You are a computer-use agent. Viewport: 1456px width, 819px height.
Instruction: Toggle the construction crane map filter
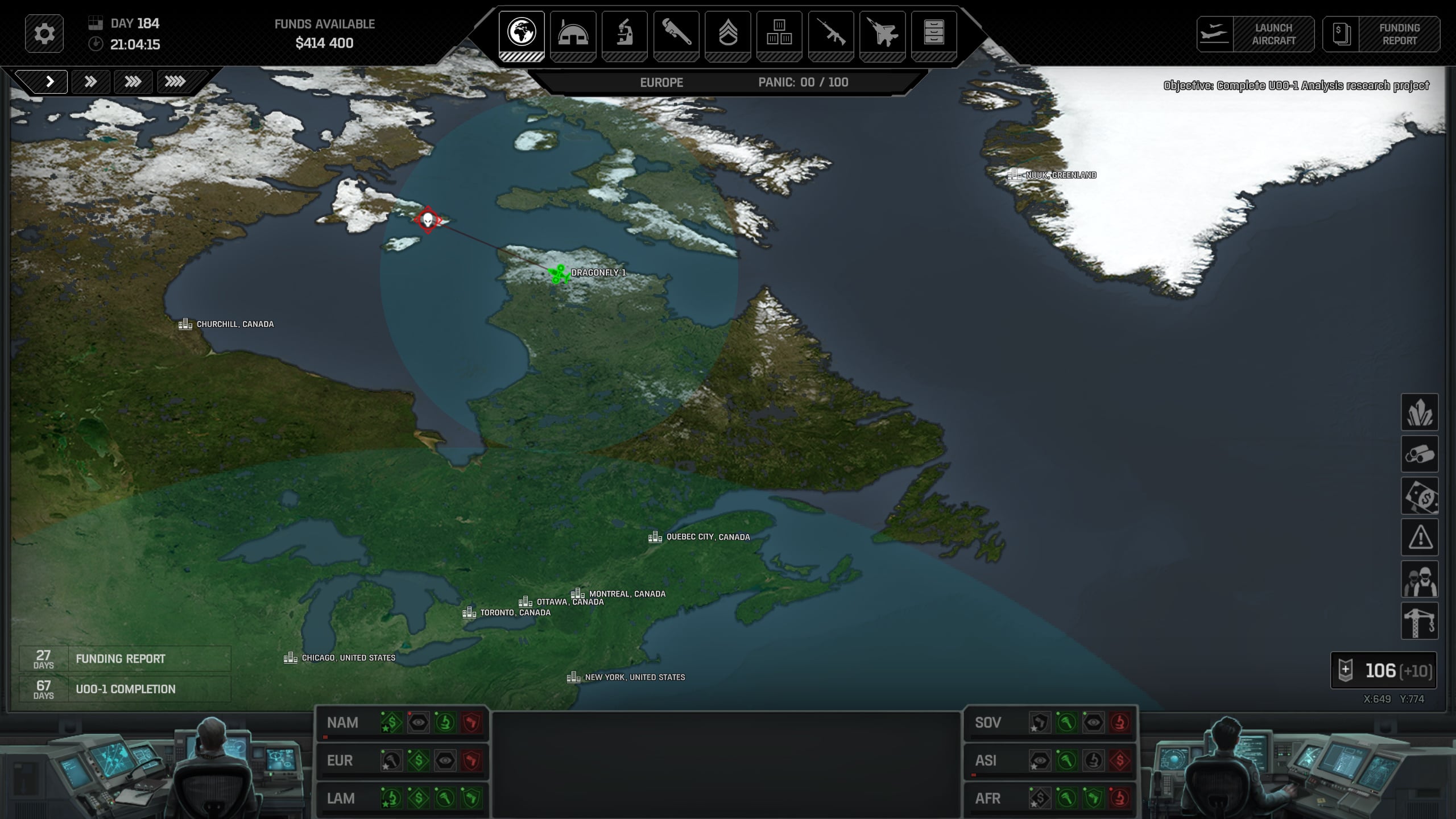[x=1420, y=621]
